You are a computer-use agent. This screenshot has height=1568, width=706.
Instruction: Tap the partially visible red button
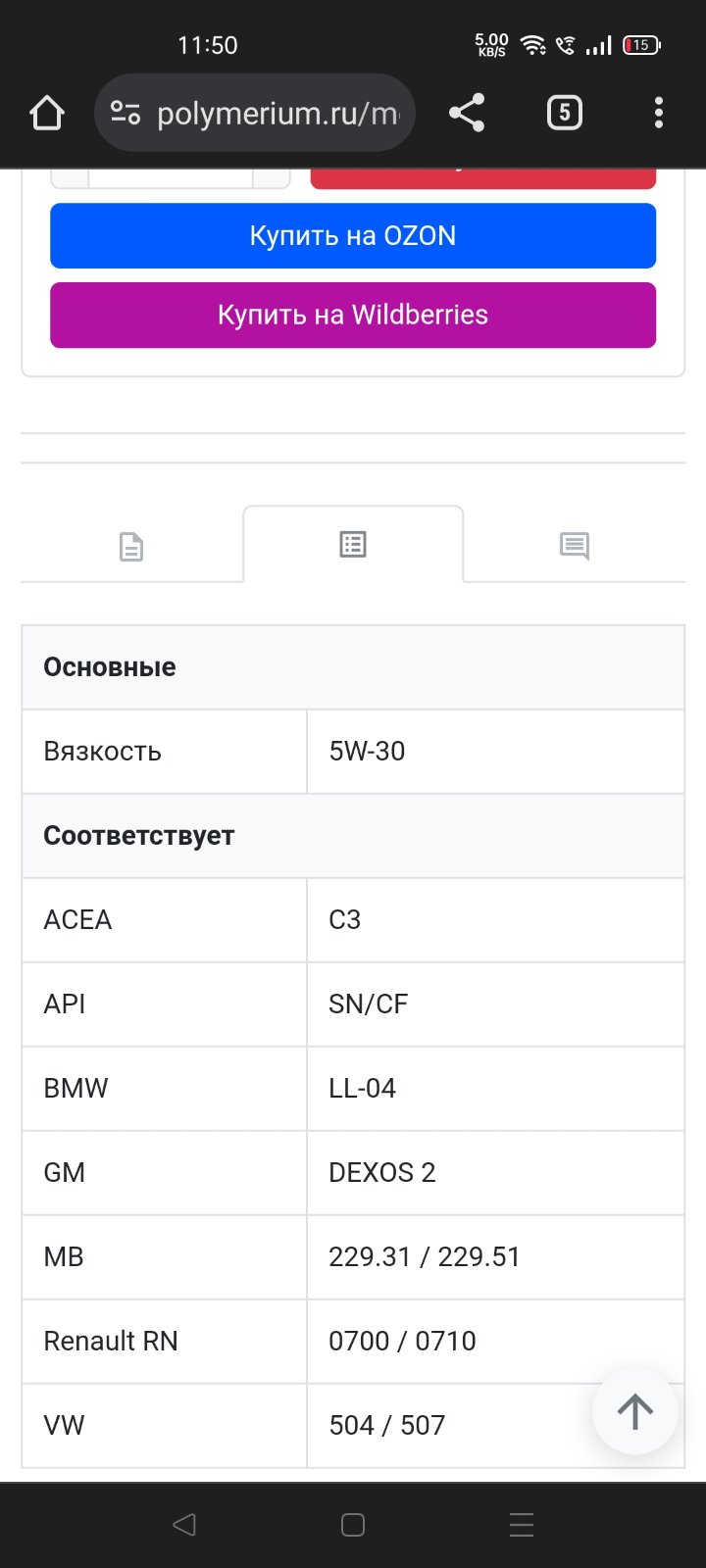tap(483, 178)
